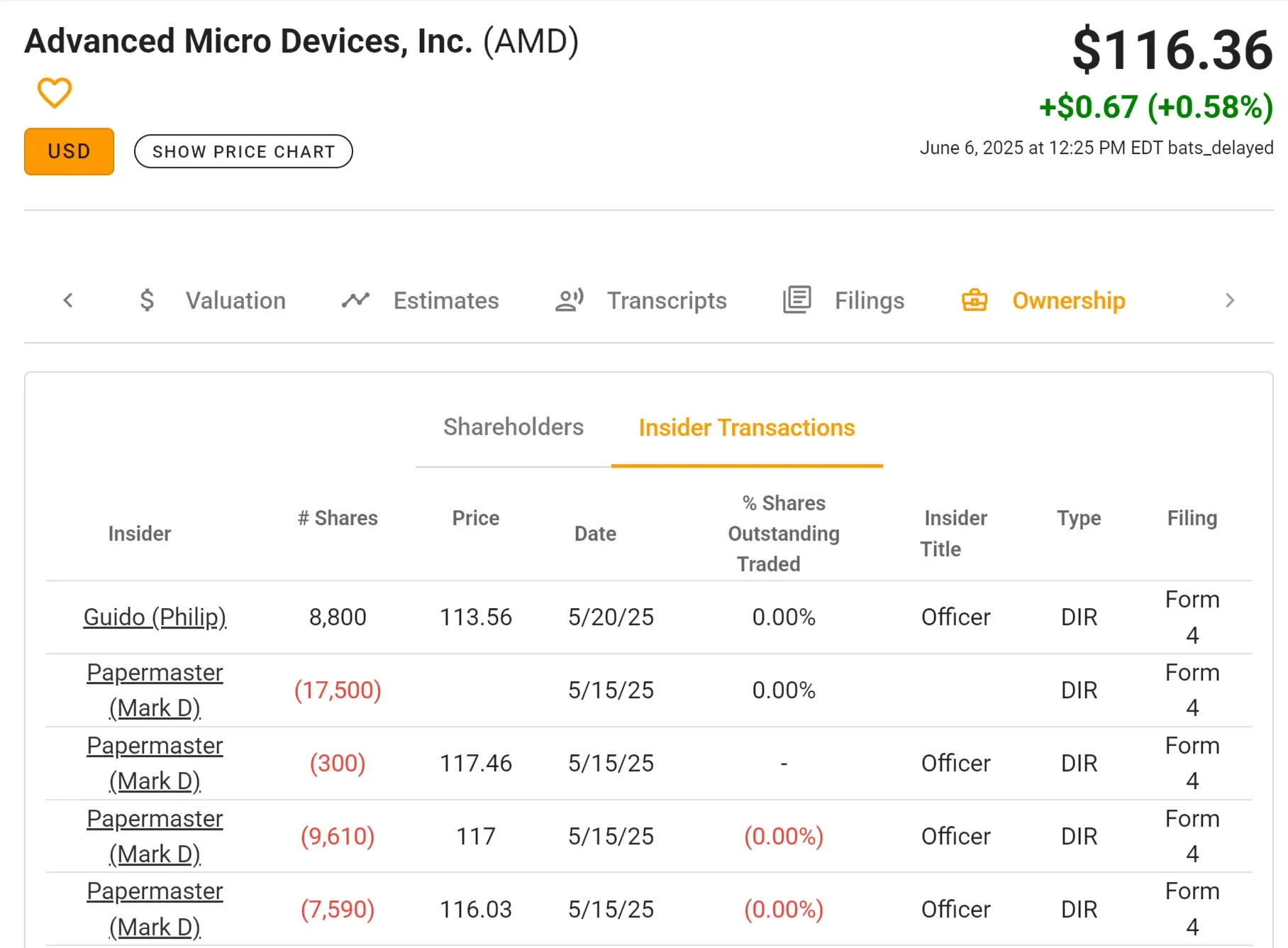Click Form 4 in the 116.03 row
Screen dimensions: 1288x948
click(1192, 910)
